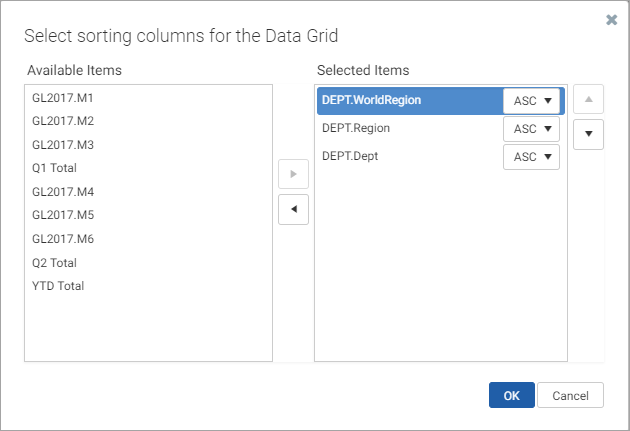Screen dimensions: 630x431
Task: Move selected item up with the up arrow
Action: (x=588, y=99)
